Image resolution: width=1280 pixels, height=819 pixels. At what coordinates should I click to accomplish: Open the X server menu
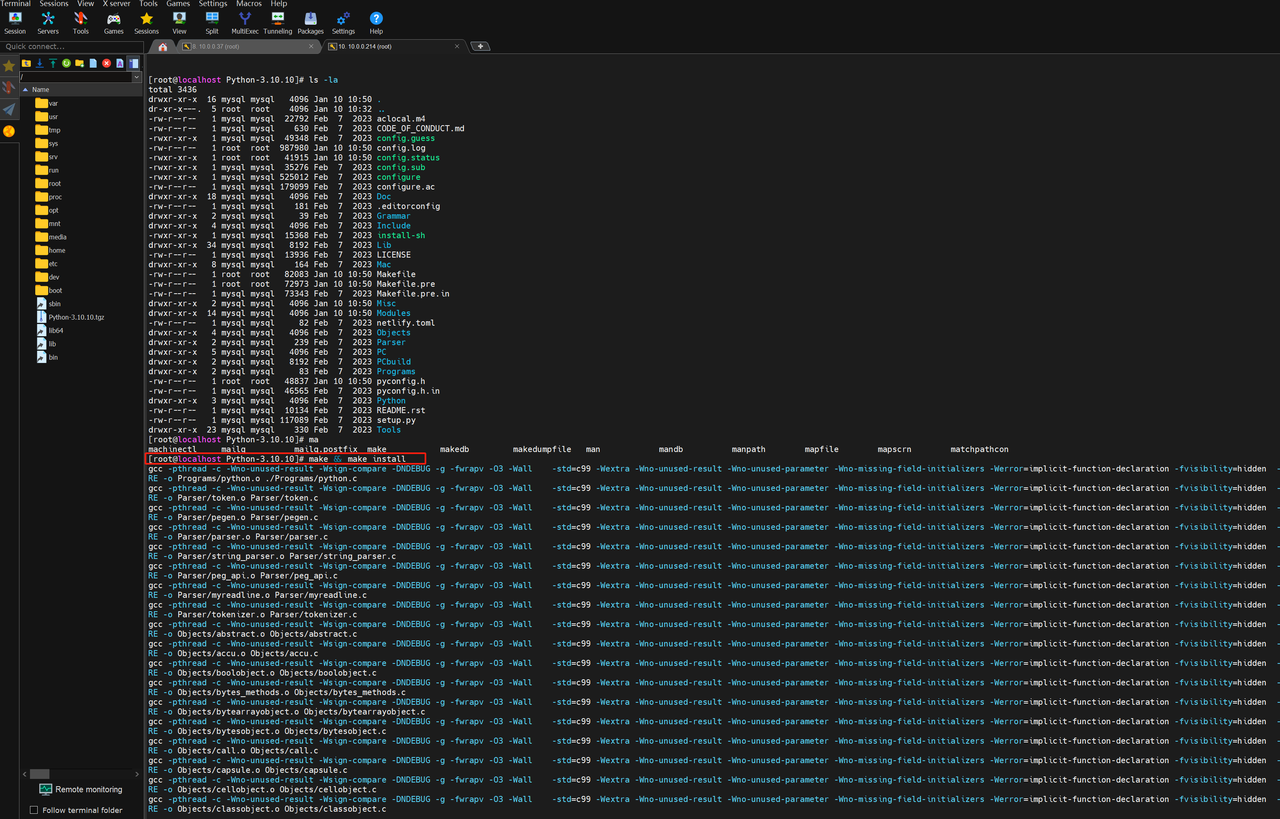[116, 4]
